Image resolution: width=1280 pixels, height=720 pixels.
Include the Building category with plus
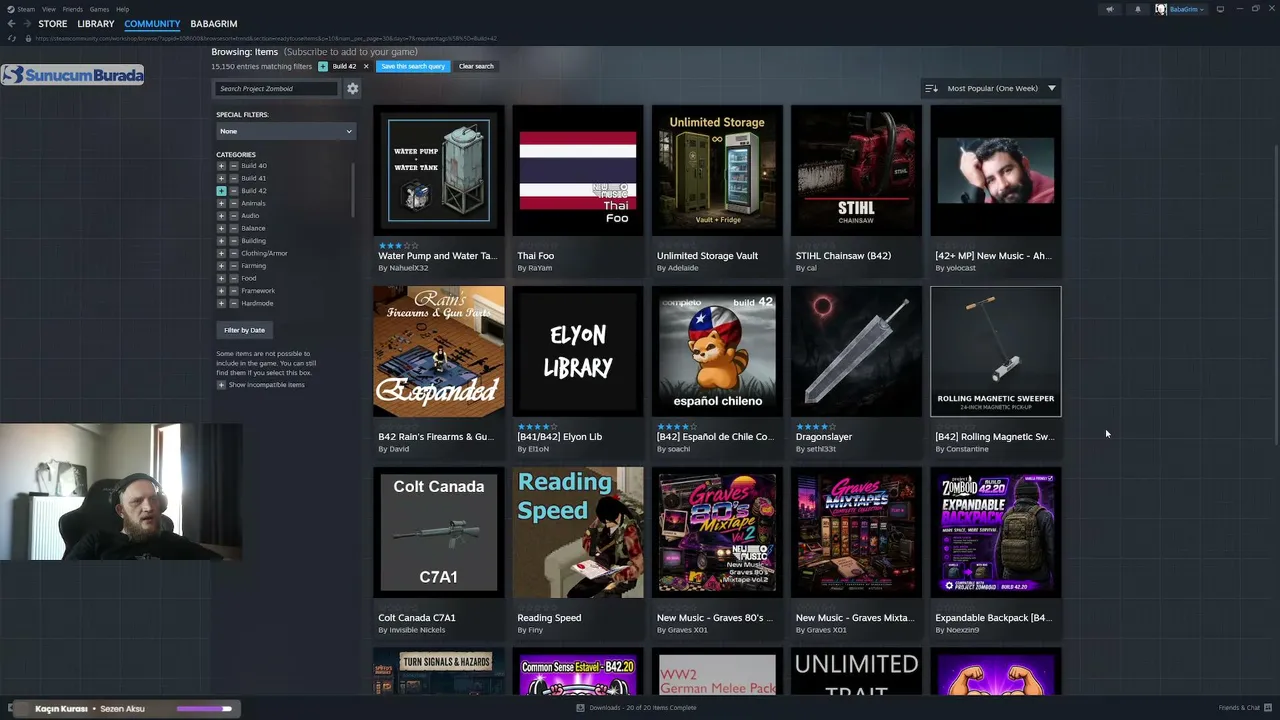click(221, 241)
